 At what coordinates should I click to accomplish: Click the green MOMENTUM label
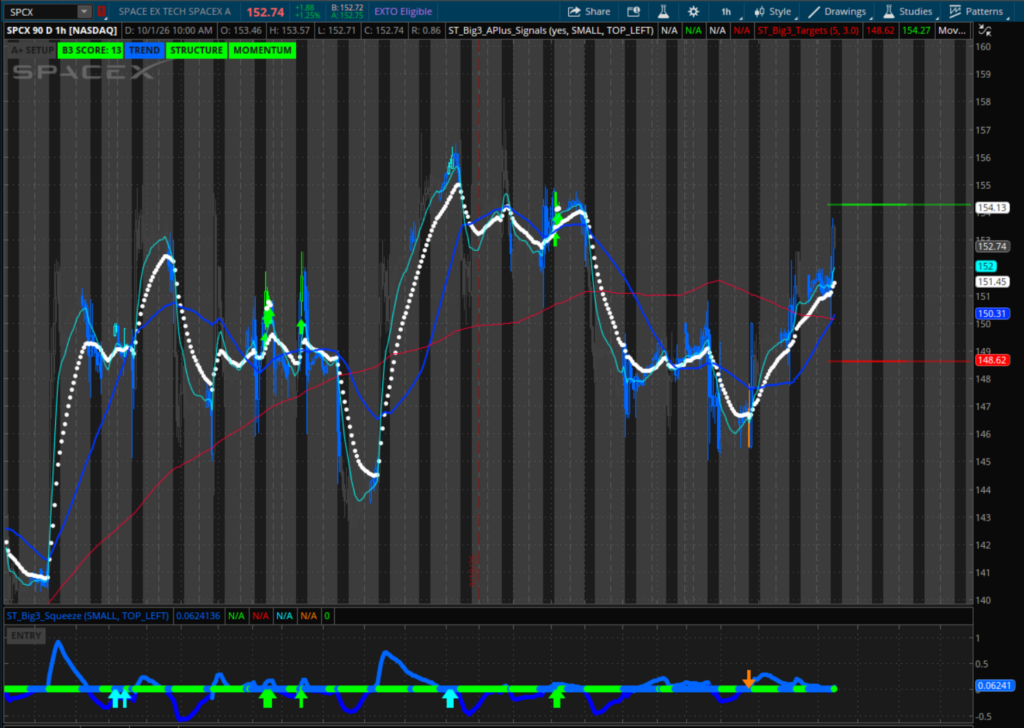tap(262, 50)
